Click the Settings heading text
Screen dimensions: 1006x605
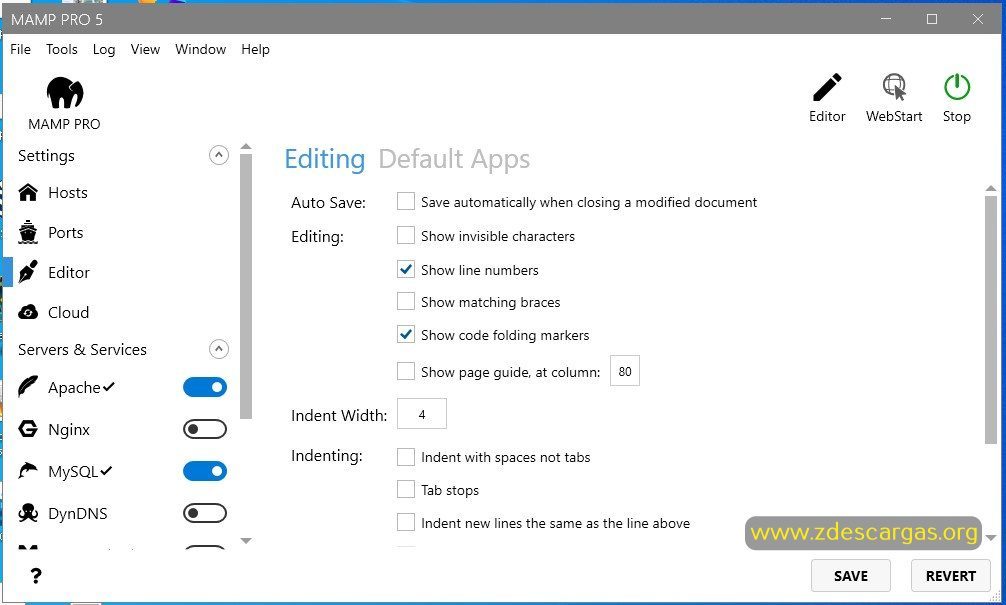pyautogui.click(x=46, y=156)
